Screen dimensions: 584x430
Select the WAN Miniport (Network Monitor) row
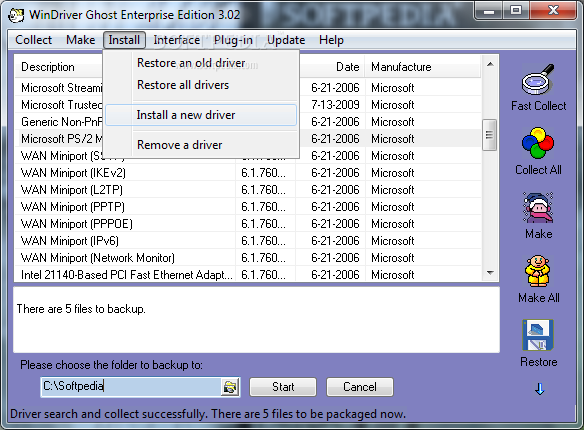click(248, 258)
